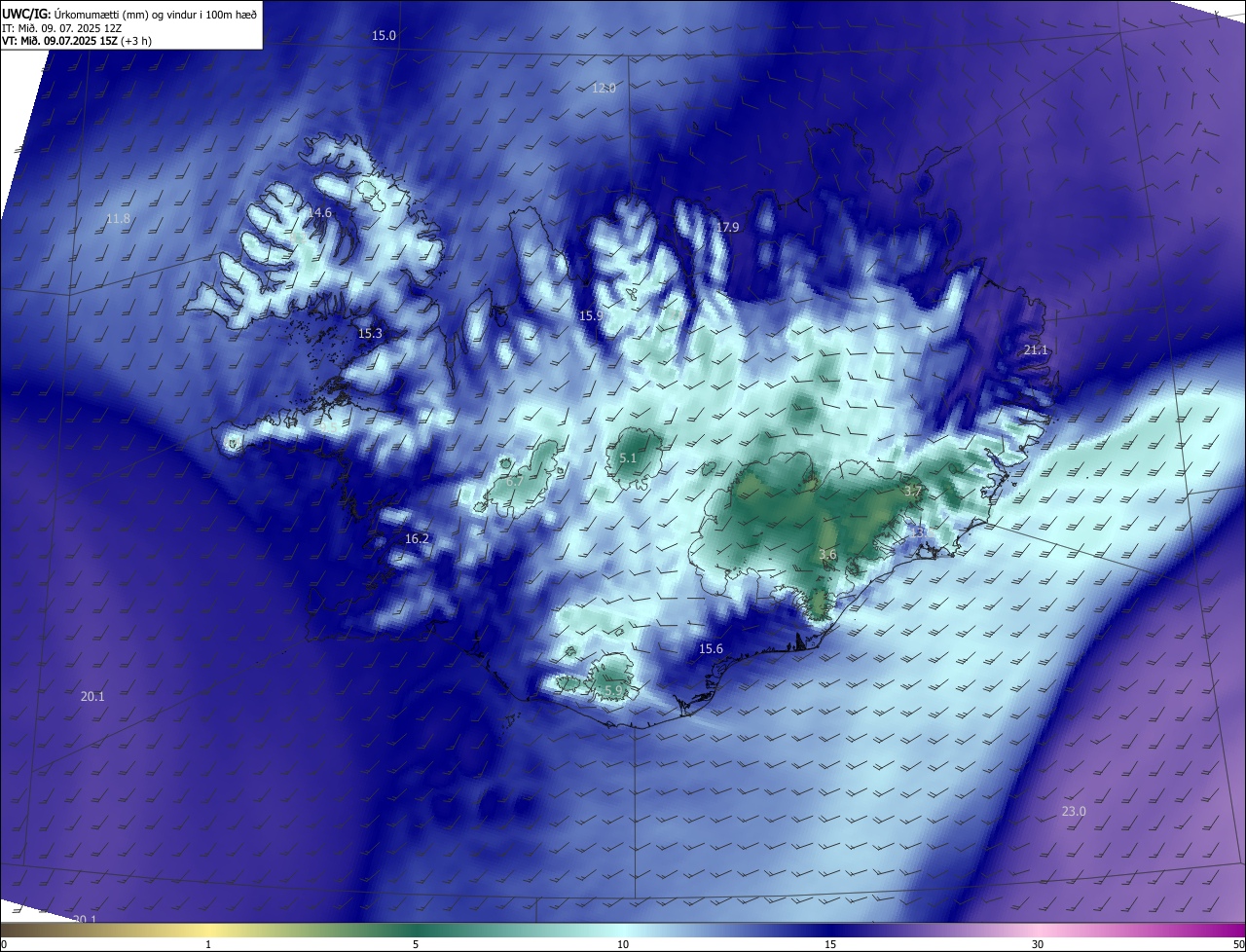Click the colorbar tick label 1
The image size is (1246, 952).
208,944
